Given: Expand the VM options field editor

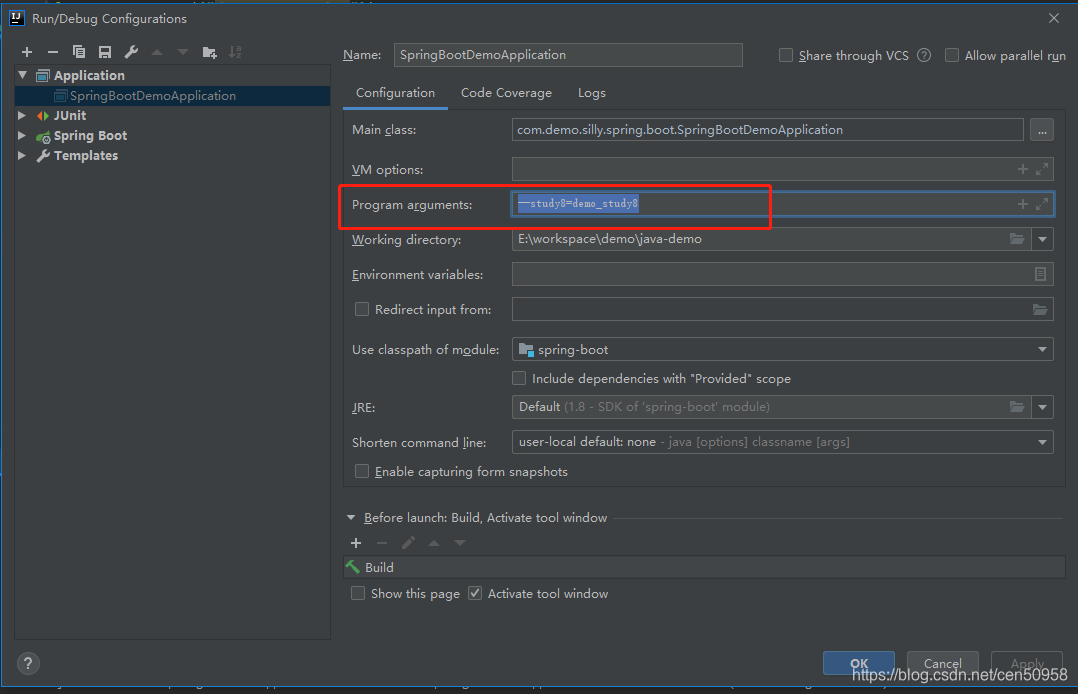Looking at the screenshot, I should click(x=1042, y=169).
